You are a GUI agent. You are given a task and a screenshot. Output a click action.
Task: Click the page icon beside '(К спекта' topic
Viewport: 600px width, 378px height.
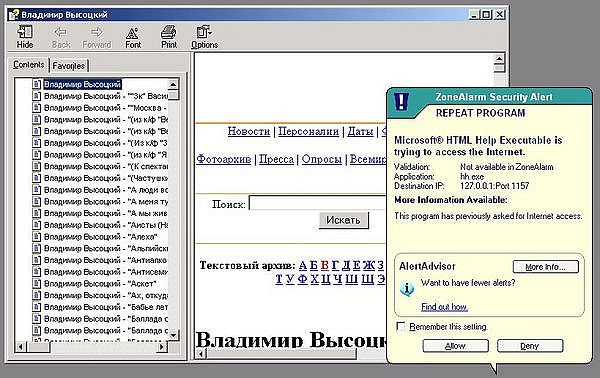click(36, 166)
